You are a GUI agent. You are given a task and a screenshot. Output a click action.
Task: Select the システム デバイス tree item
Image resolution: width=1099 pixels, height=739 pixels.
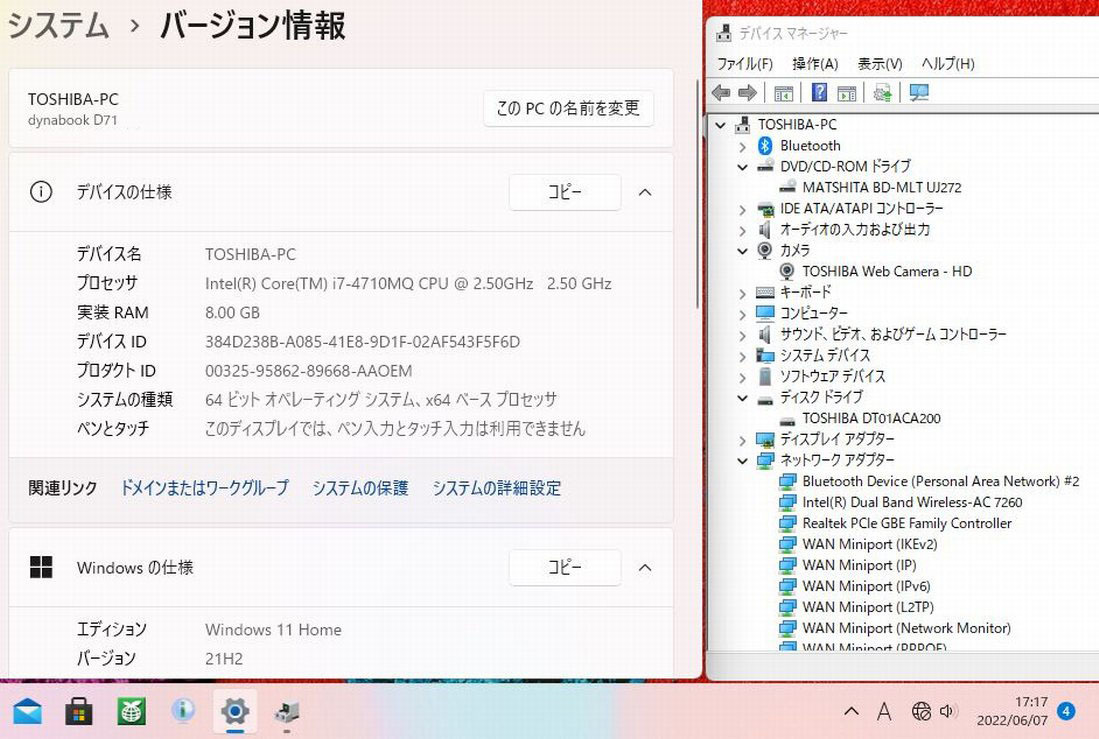tap(825, 355)
